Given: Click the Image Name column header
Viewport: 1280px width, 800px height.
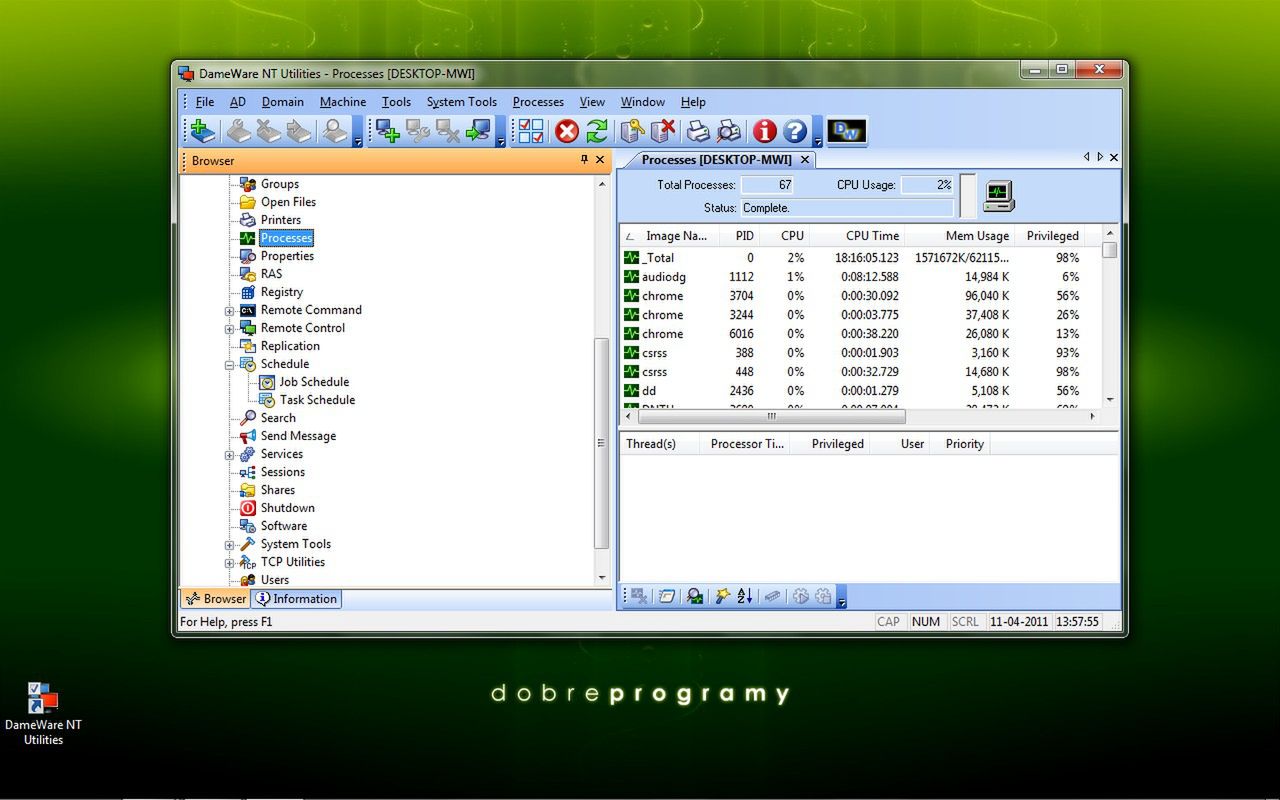Looking at the screenshot, I should click(x=669, y=236).
